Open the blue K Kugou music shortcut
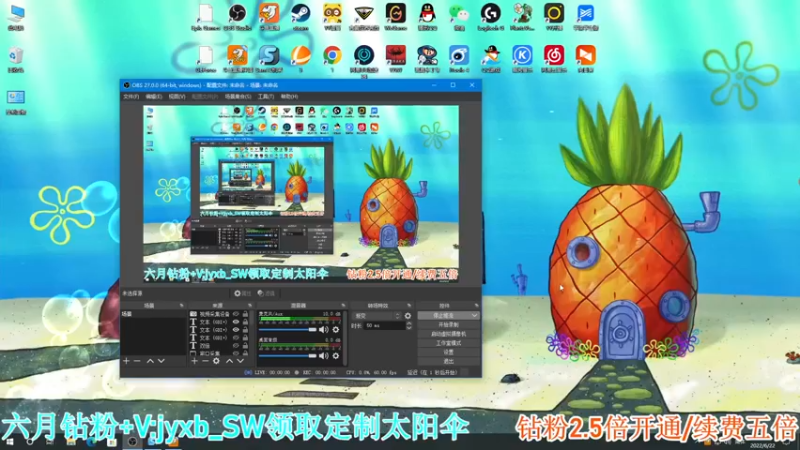The image size is (800, 450). tap(522, 59)
